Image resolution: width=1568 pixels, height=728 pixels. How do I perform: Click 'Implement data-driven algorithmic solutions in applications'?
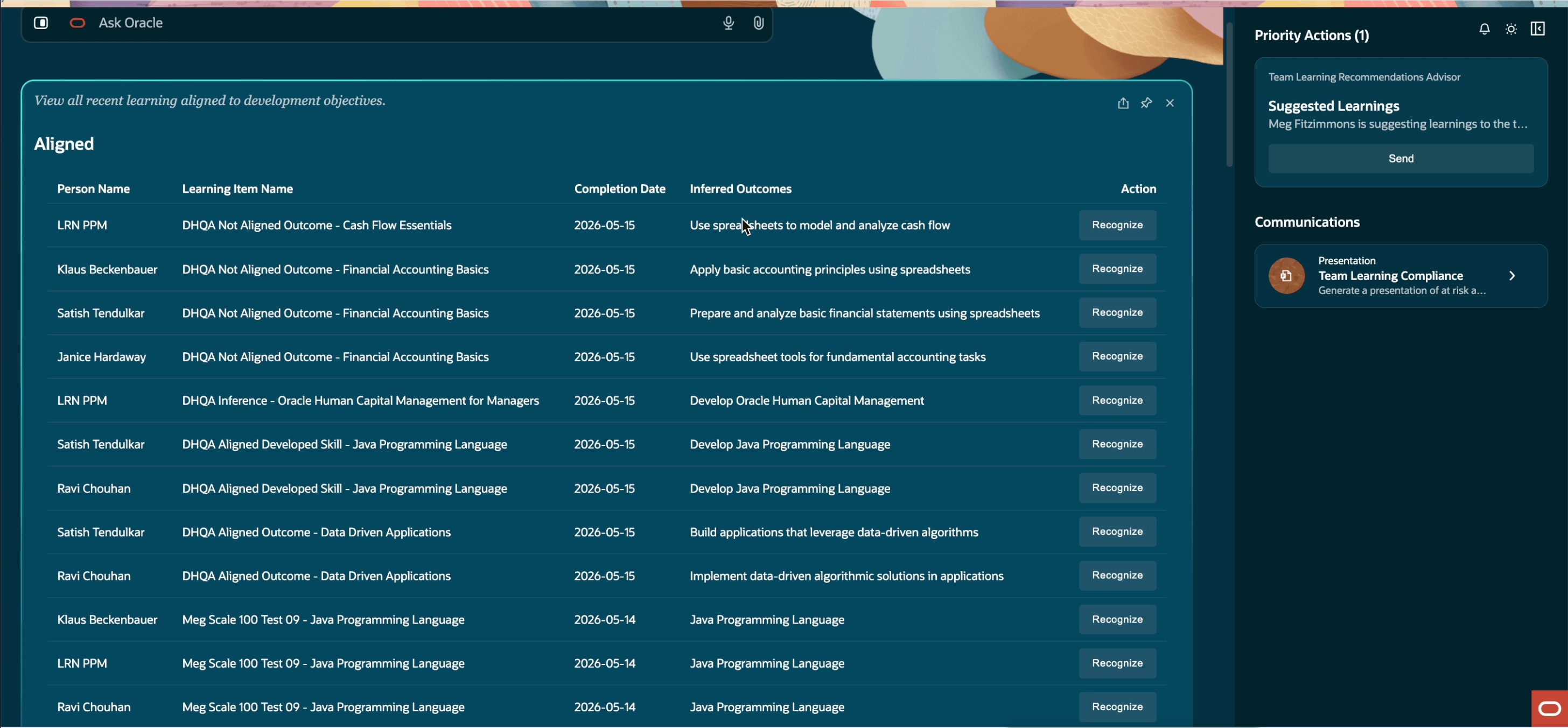click(846, 576)
